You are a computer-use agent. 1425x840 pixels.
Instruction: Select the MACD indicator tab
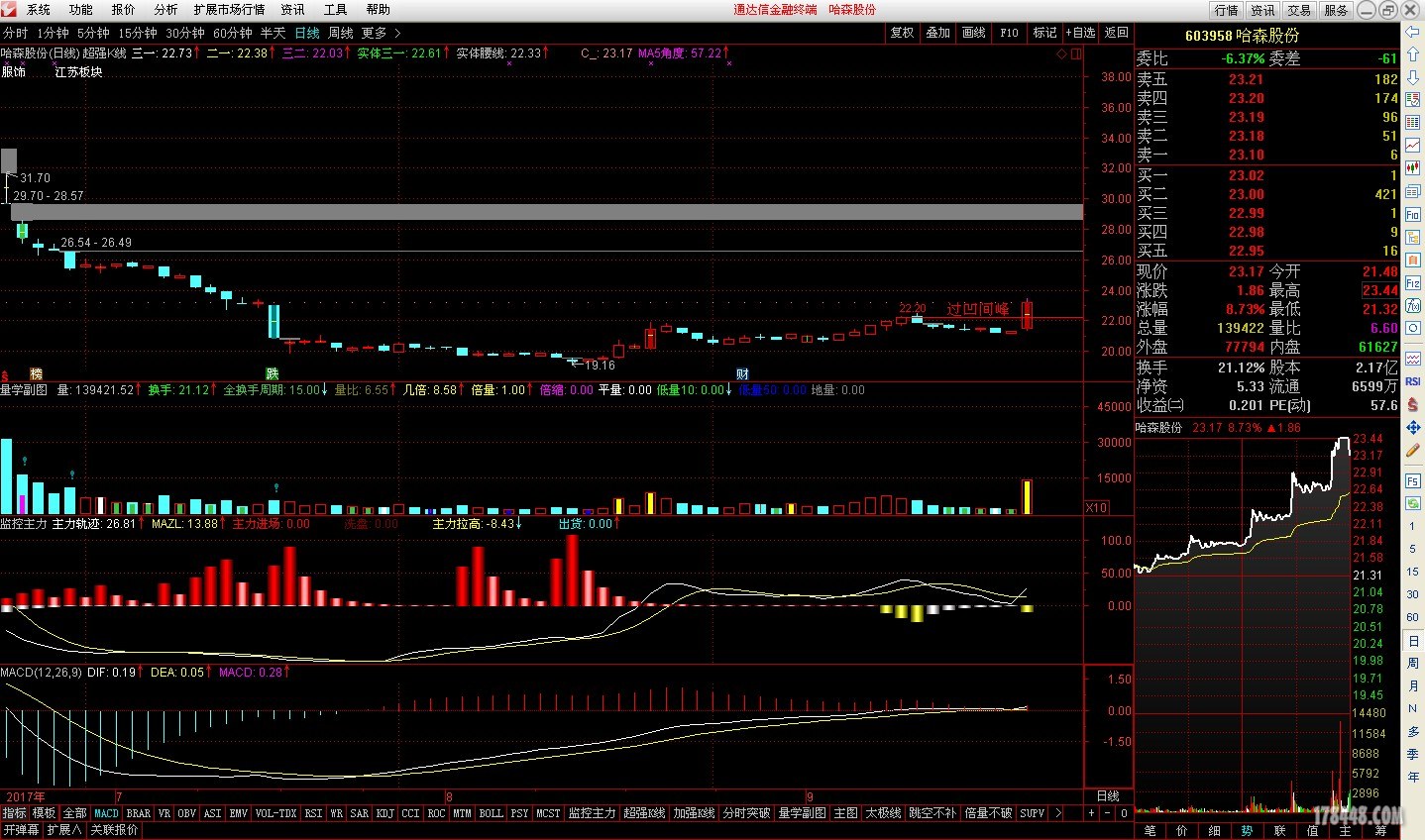coord(106,813)
